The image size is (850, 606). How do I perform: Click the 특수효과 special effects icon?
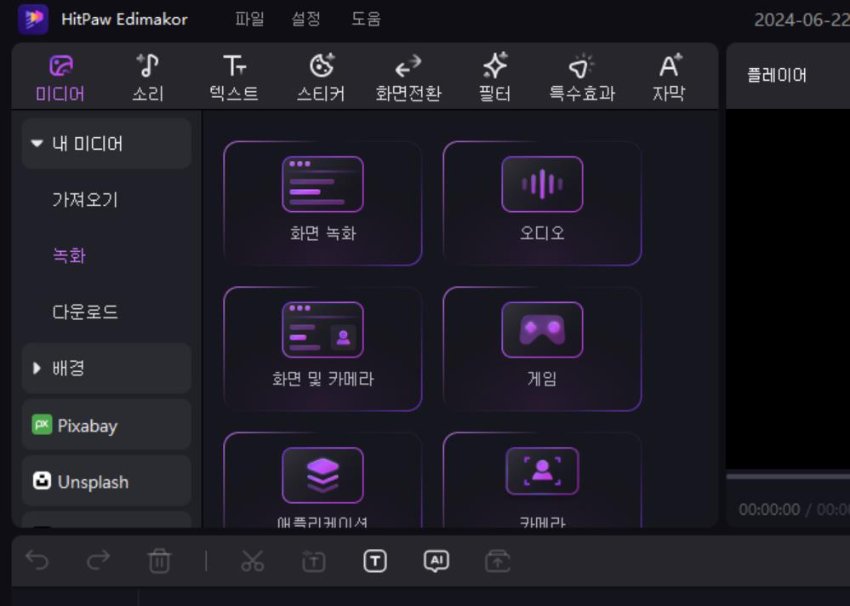581,67
